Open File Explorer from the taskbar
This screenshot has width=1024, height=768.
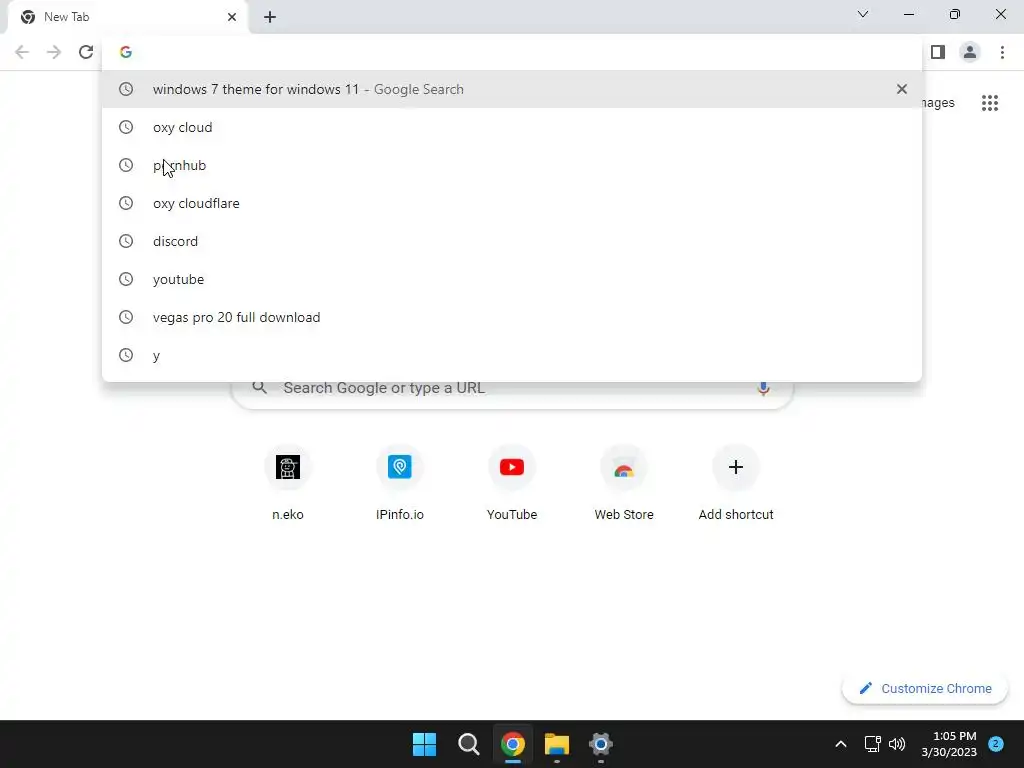[x=556, y=744]
